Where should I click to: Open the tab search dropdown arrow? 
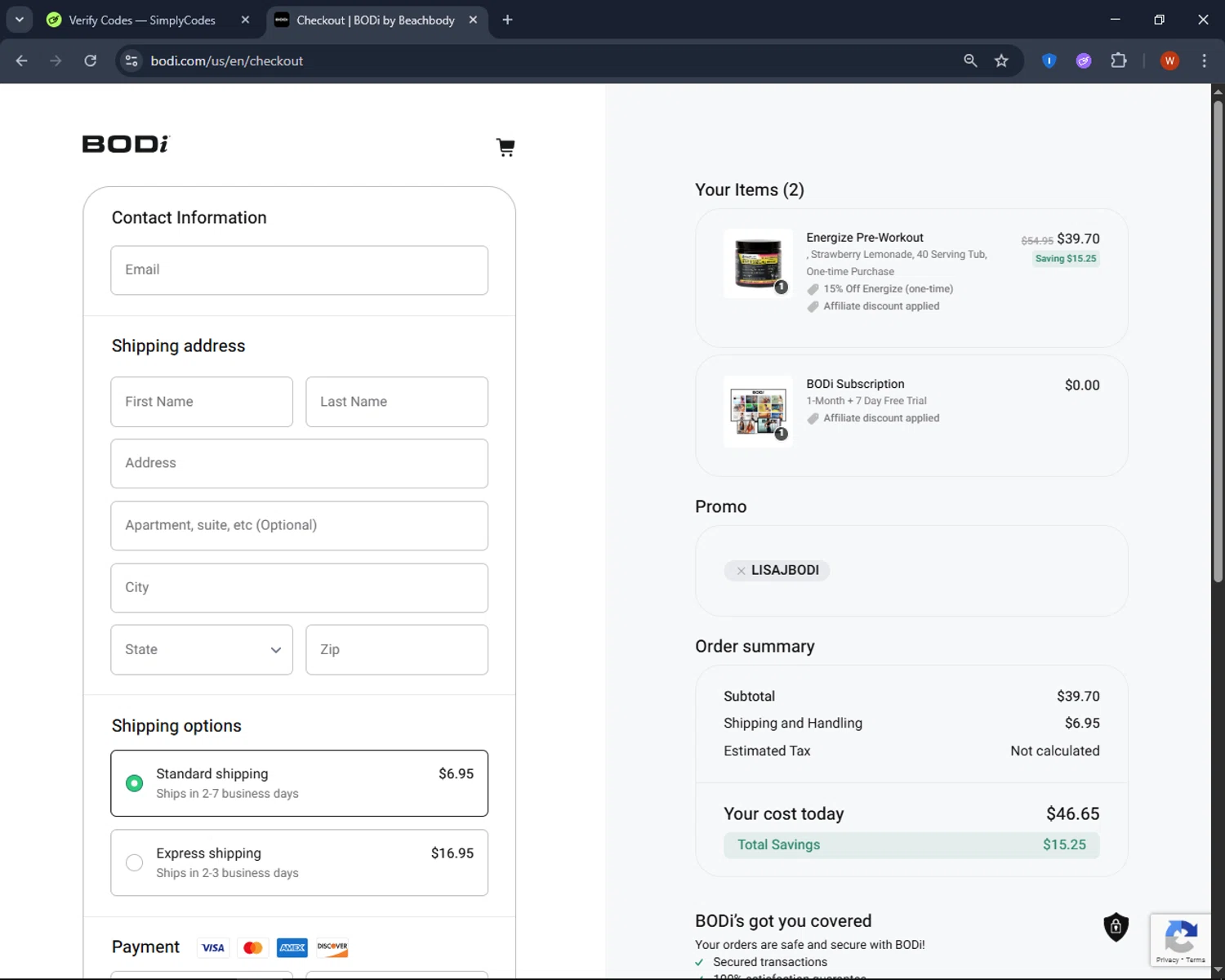tap(19, 20)
